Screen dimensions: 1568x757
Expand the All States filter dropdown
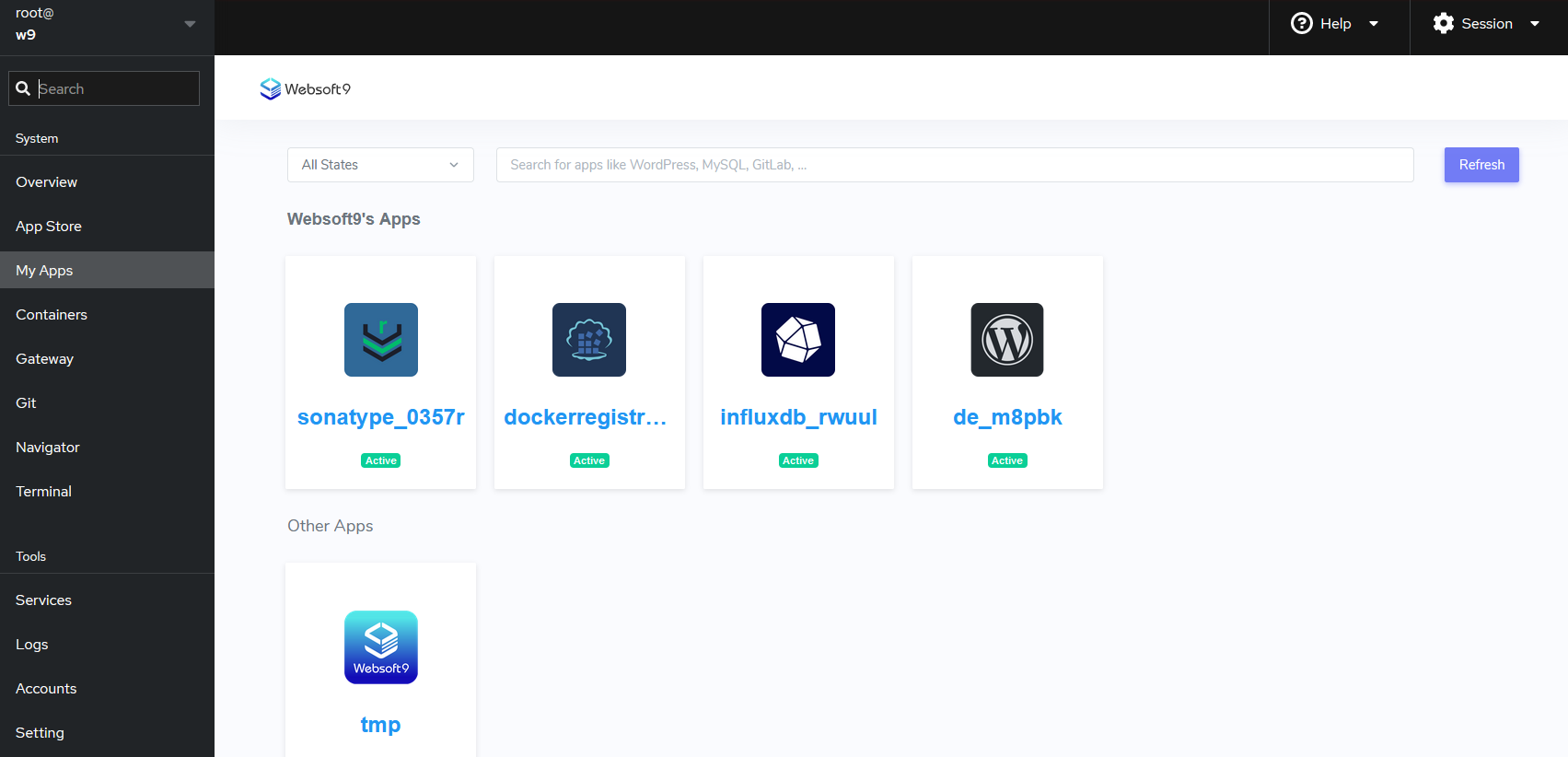coord(380,165)
